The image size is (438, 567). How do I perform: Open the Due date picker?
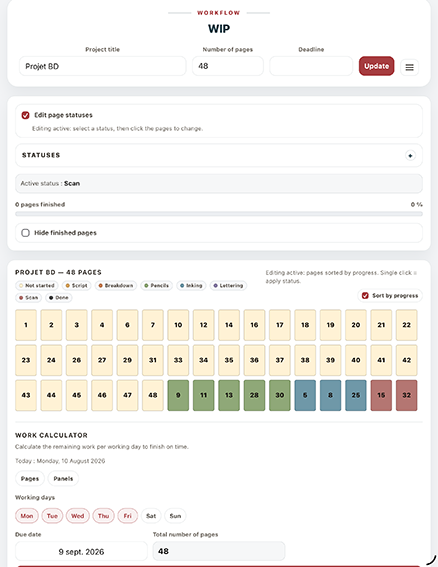tap(81, 551)
